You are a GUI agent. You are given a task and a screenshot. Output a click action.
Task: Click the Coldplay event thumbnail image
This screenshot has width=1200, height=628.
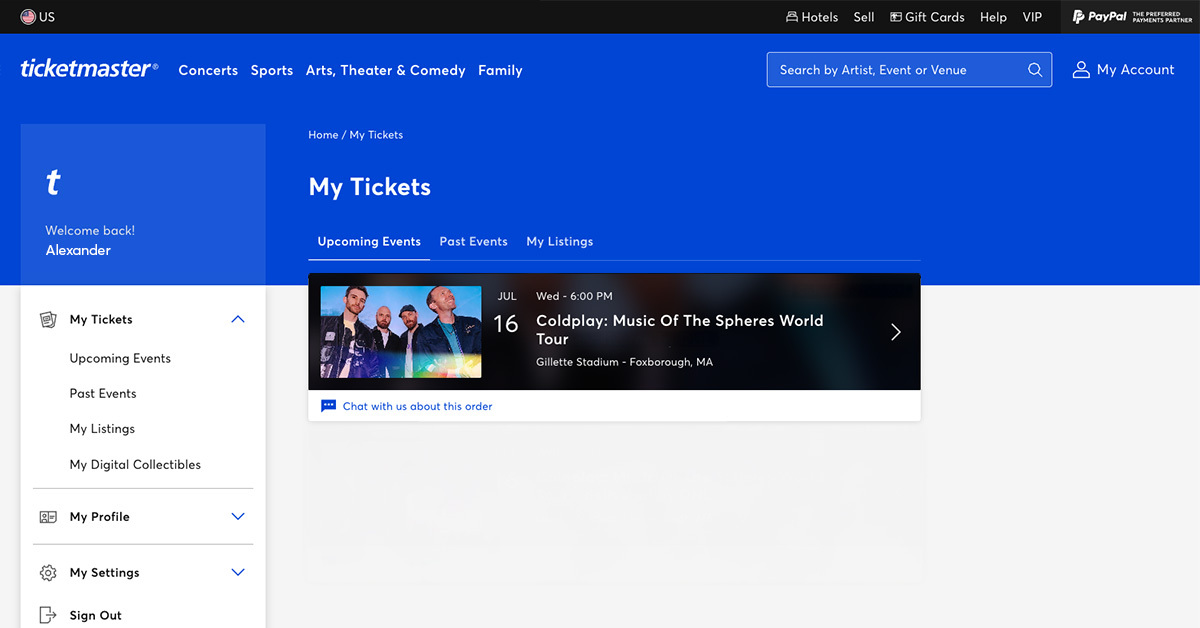pyautogui.click(x=399, y=332)
